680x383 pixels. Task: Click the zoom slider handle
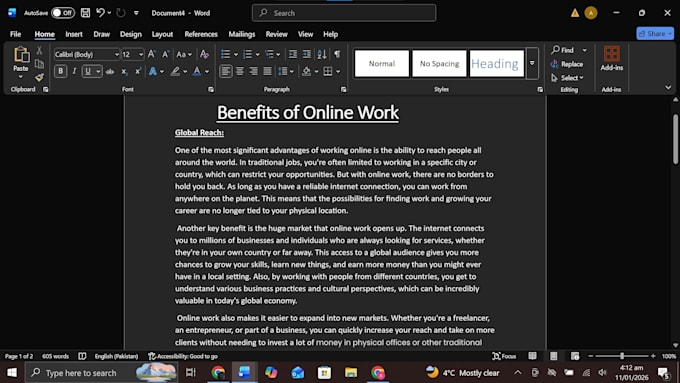click(622, 356)
